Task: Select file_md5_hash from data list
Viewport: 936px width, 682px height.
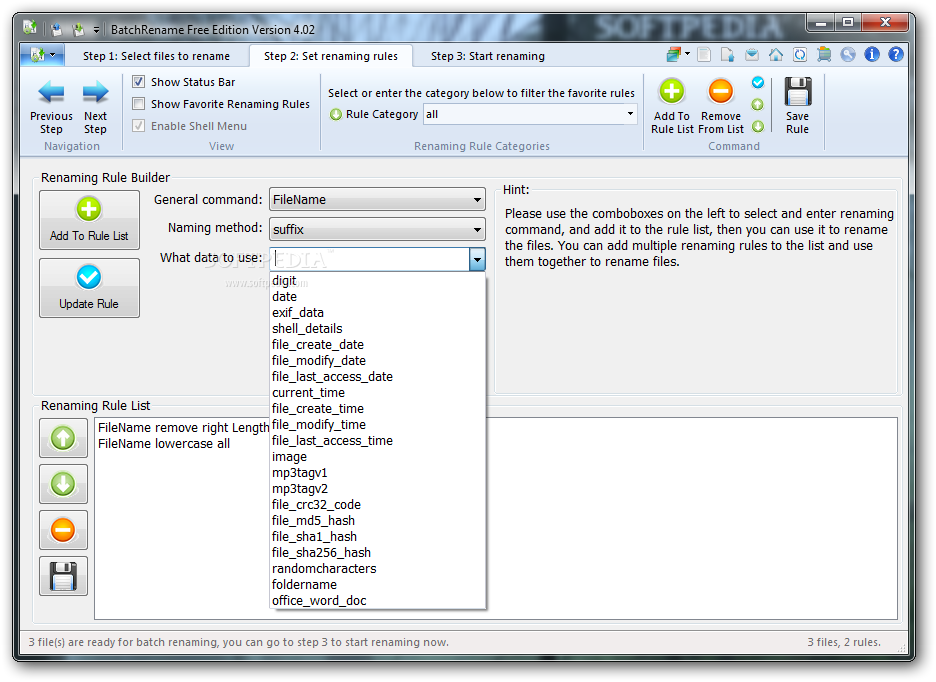Action: coord(378,521)
